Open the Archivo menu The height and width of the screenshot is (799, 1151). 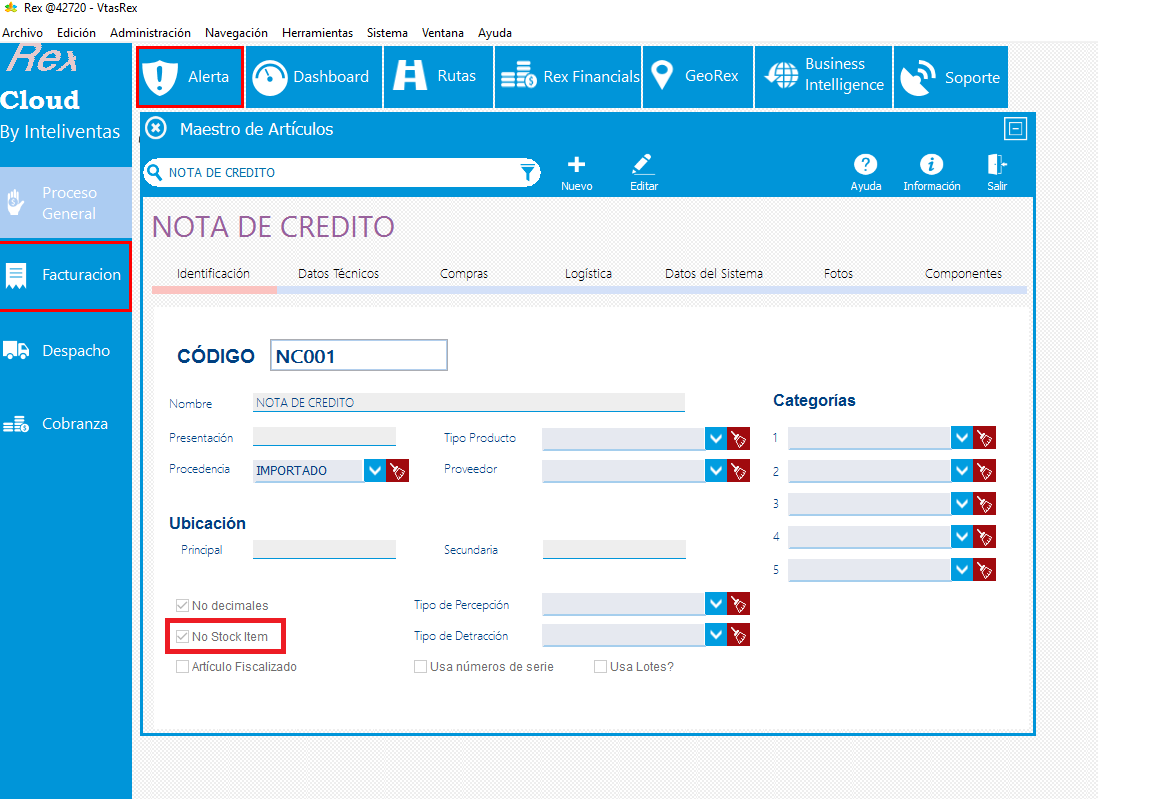pos(23,33)
